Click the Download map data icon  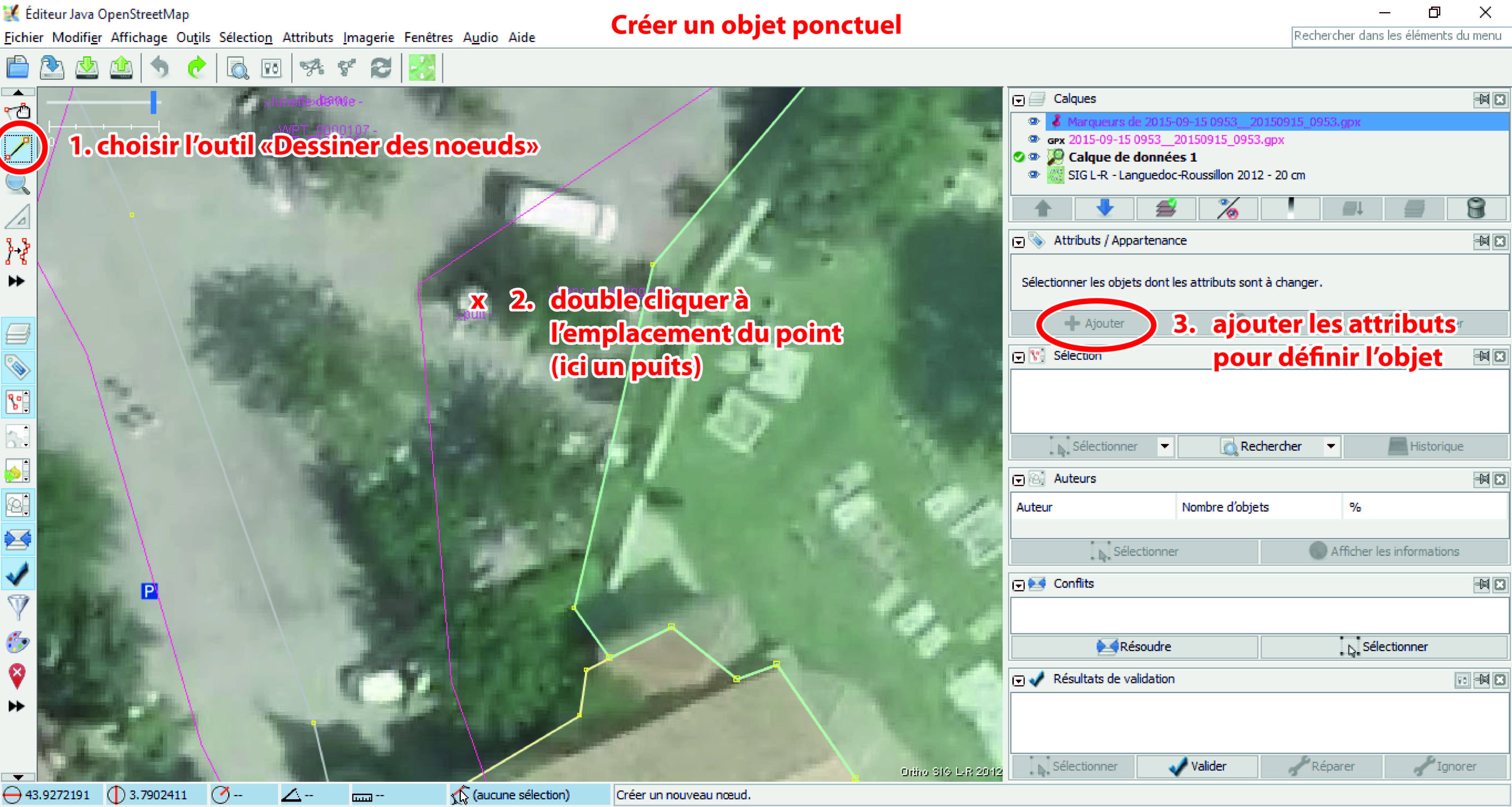pos(87,68)
